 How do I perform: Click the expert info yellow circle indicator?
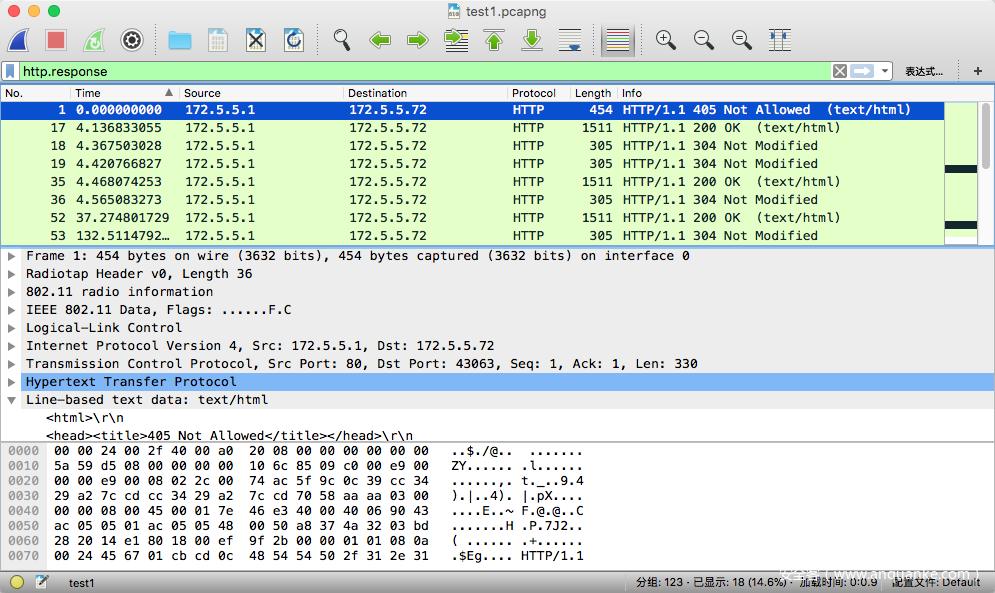pyautogui.click(x=17, y=582)
